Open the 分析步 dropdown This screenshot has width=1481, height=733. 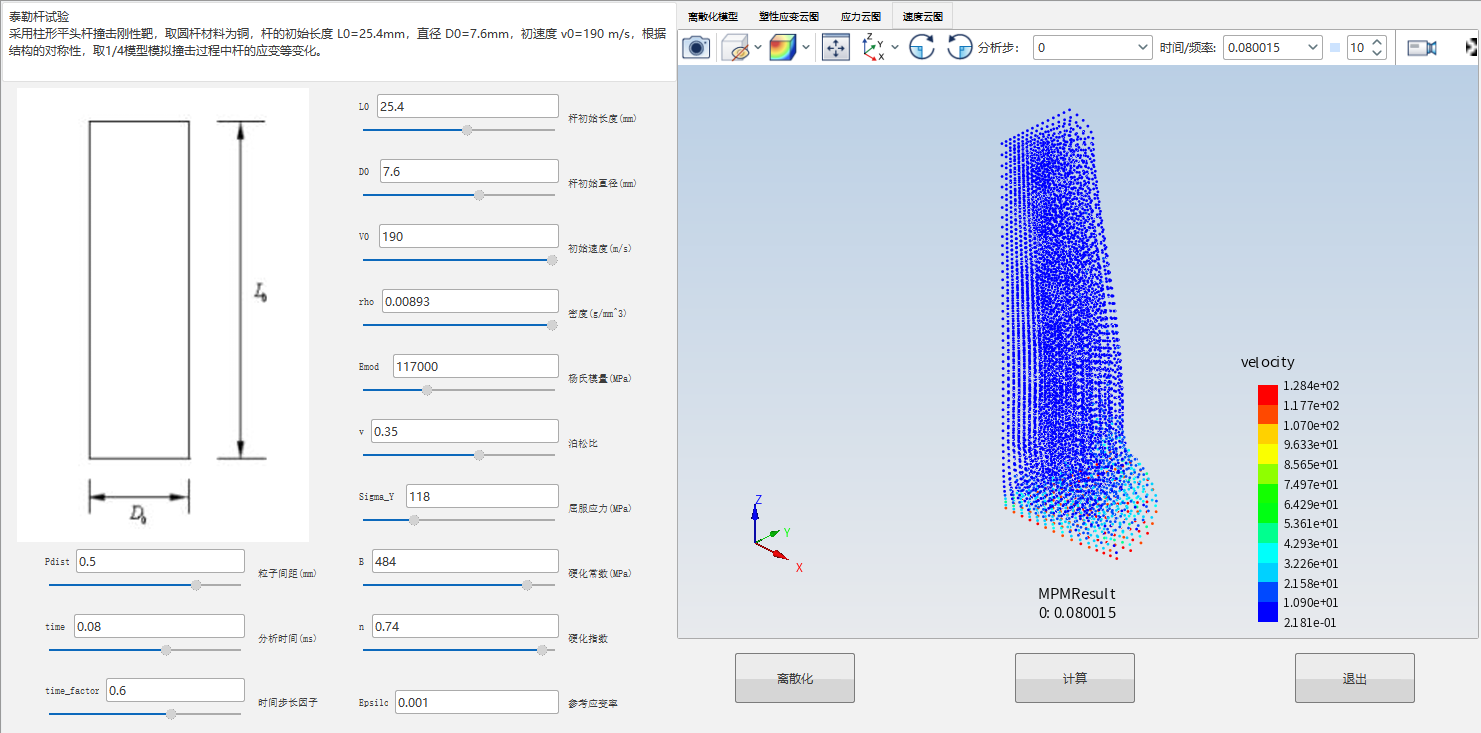point(1093,47)
